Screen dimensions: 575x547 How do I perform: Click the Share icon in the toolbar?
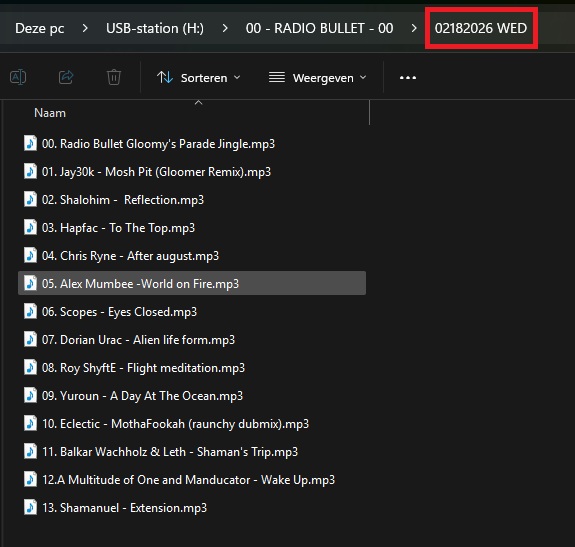[66, 77]
